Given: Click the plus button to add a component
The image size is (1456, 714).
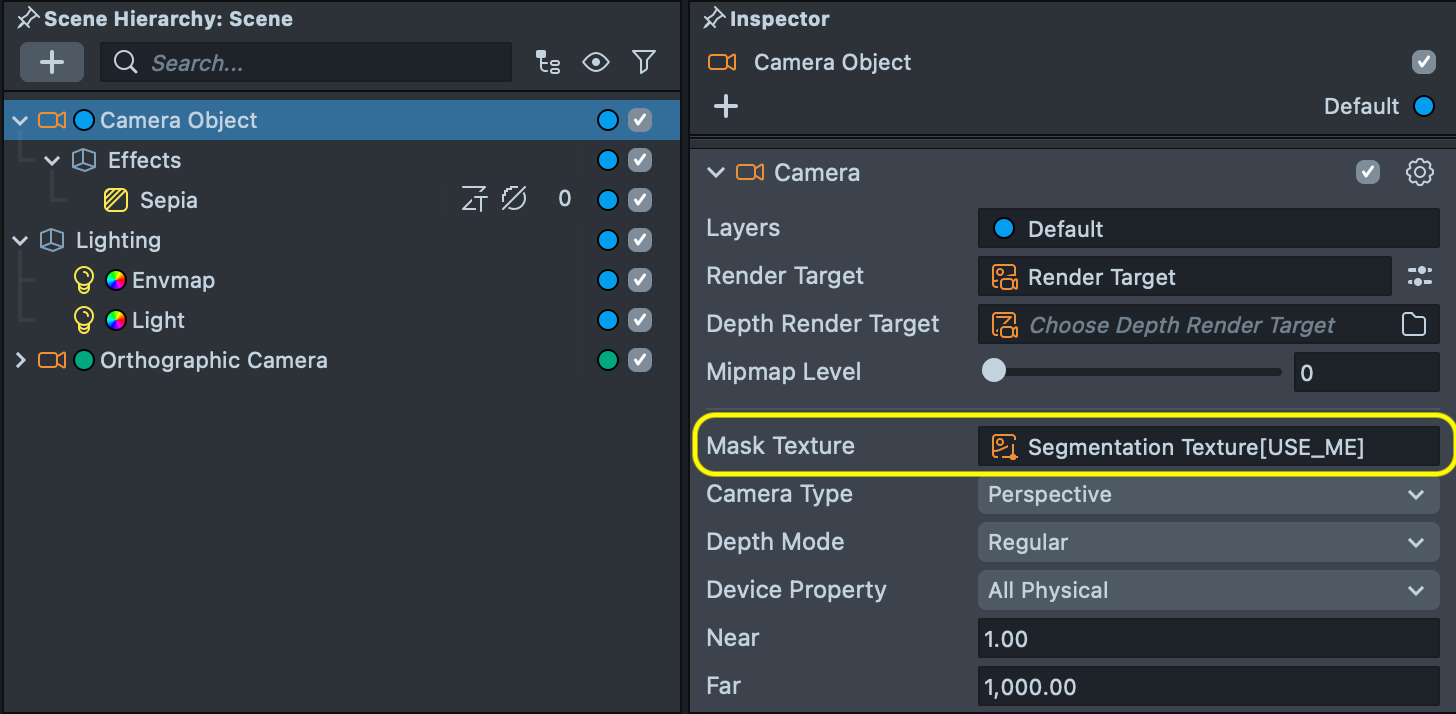Looking at the screenshot, I should tap(726, 105).
